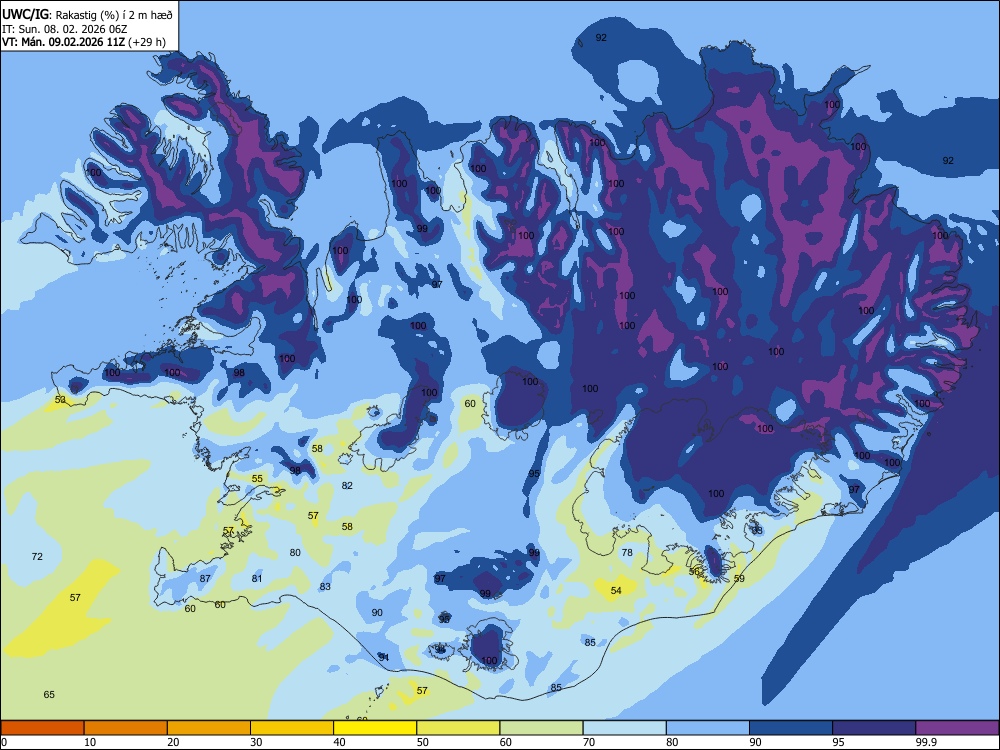Click the '59' value on the map
The height and width of the screenshot is (750, 1000).
coord(739,578)
